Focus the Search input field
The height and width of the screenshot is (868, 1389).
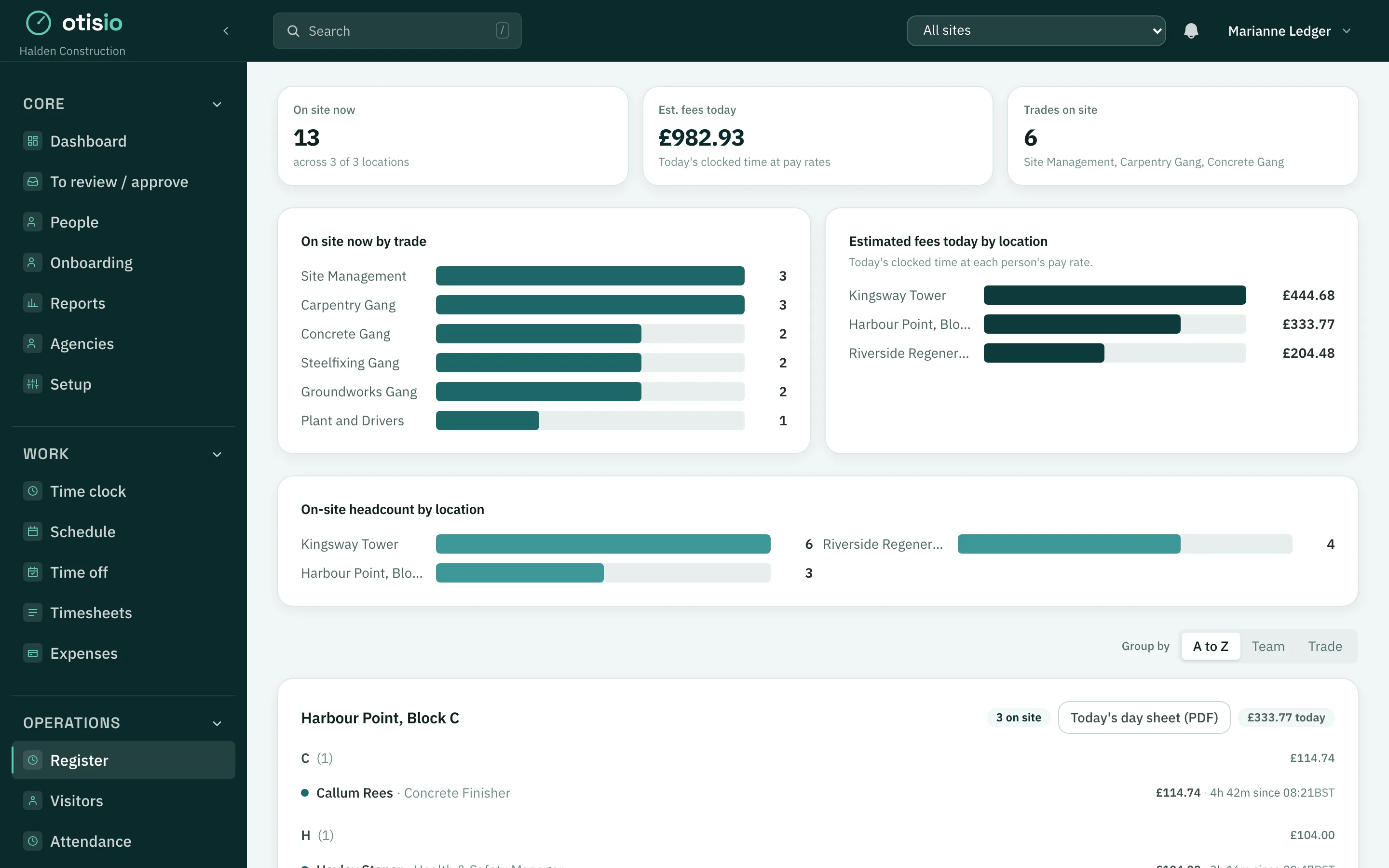point(397,31)
